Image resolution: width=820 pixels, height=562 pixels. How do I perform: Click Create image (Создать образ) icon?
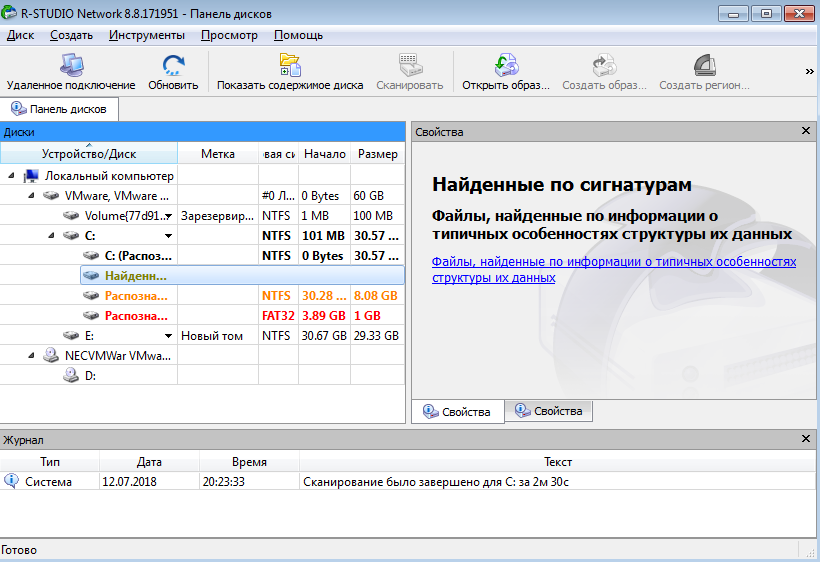[604, 65]
